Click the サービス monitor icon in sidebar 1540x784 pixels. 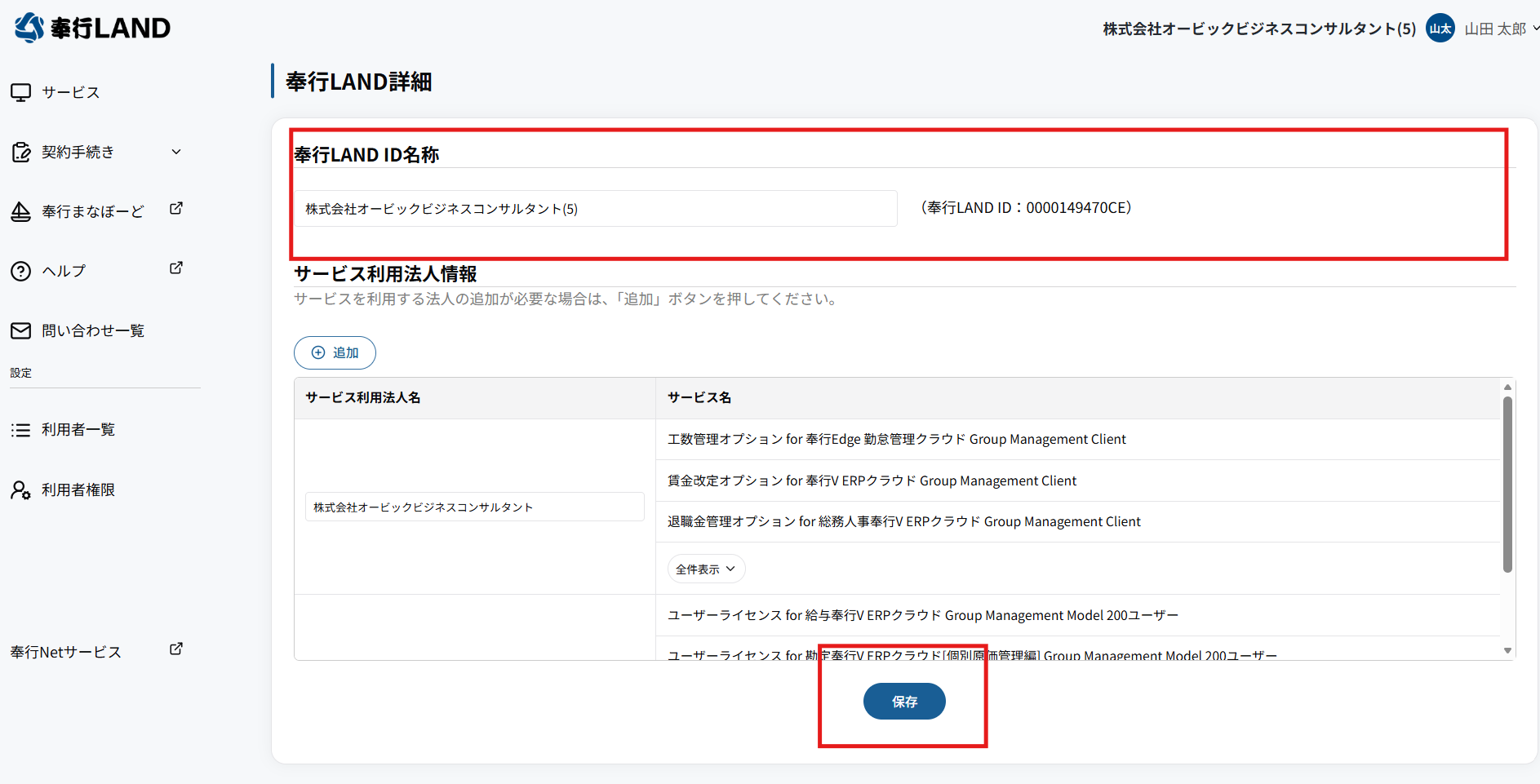point(21,92)
